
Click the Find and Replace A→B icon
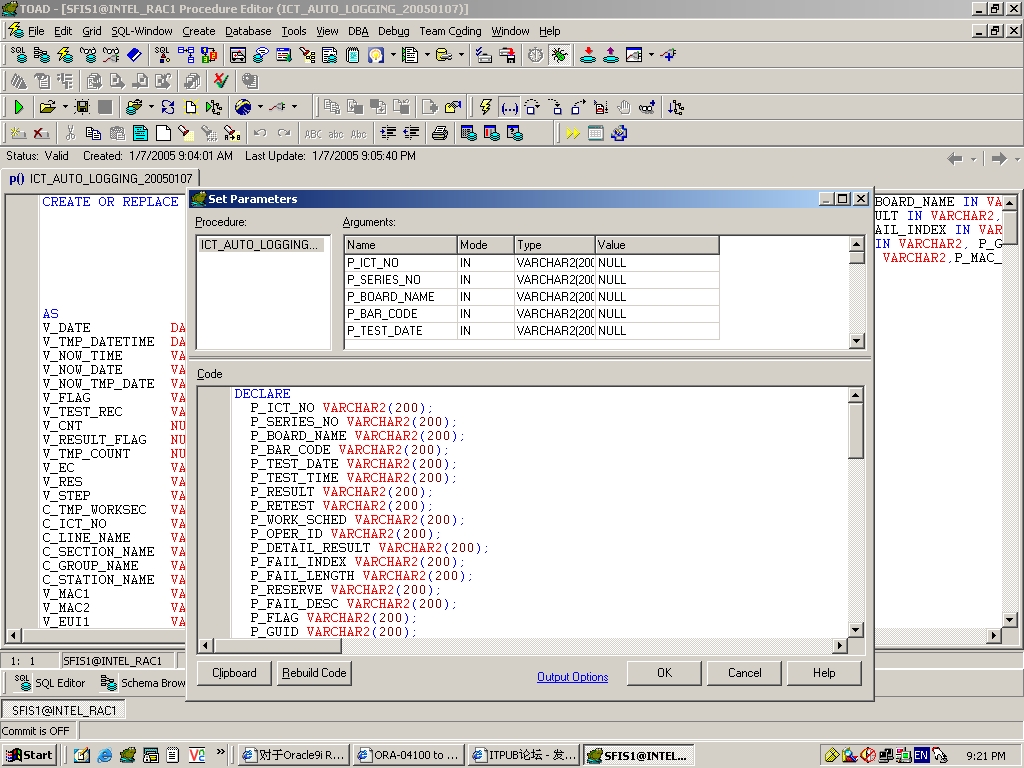[x=232, y=134]
